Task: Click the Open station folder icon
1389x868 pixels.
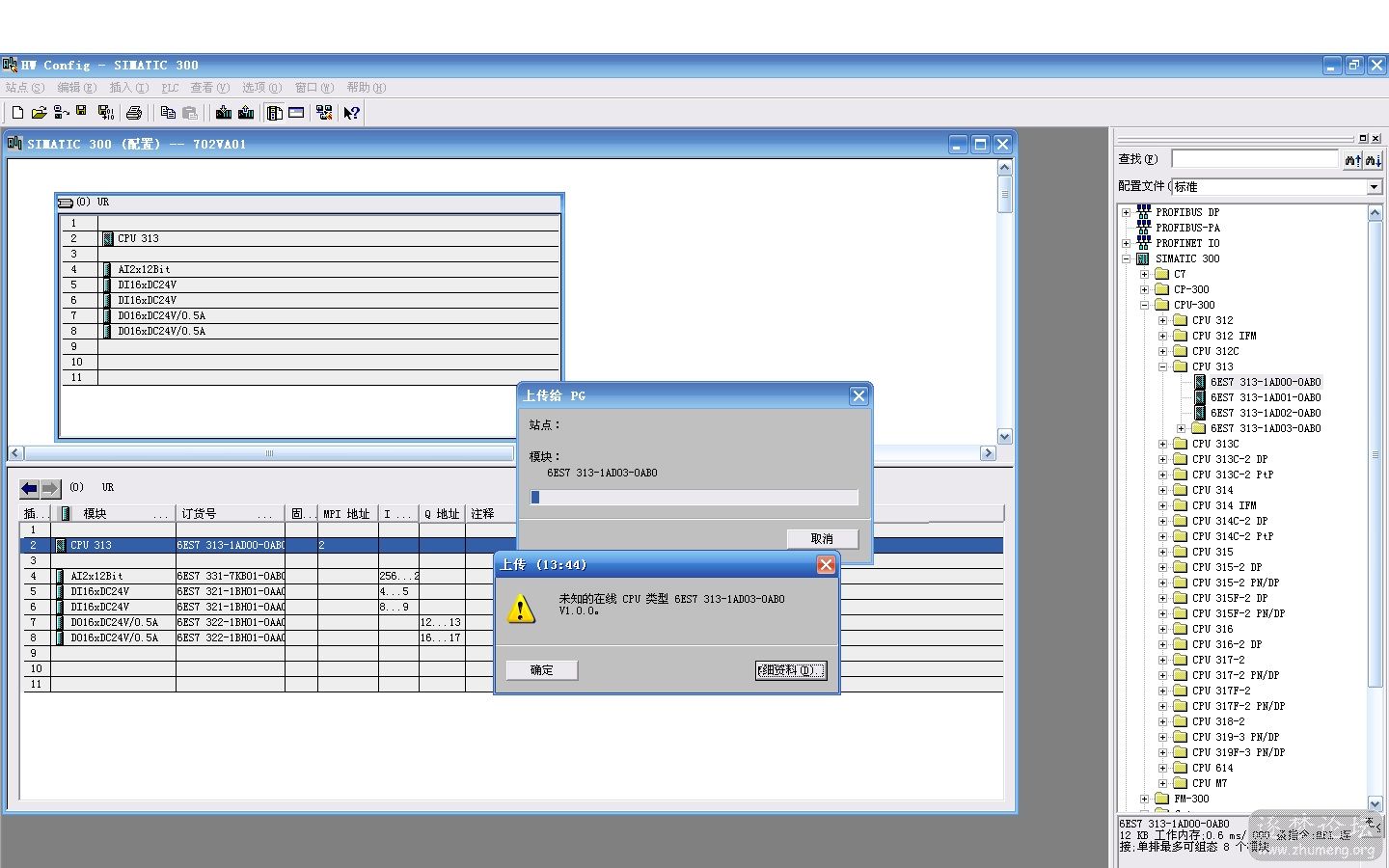Action: click(39, 113)
